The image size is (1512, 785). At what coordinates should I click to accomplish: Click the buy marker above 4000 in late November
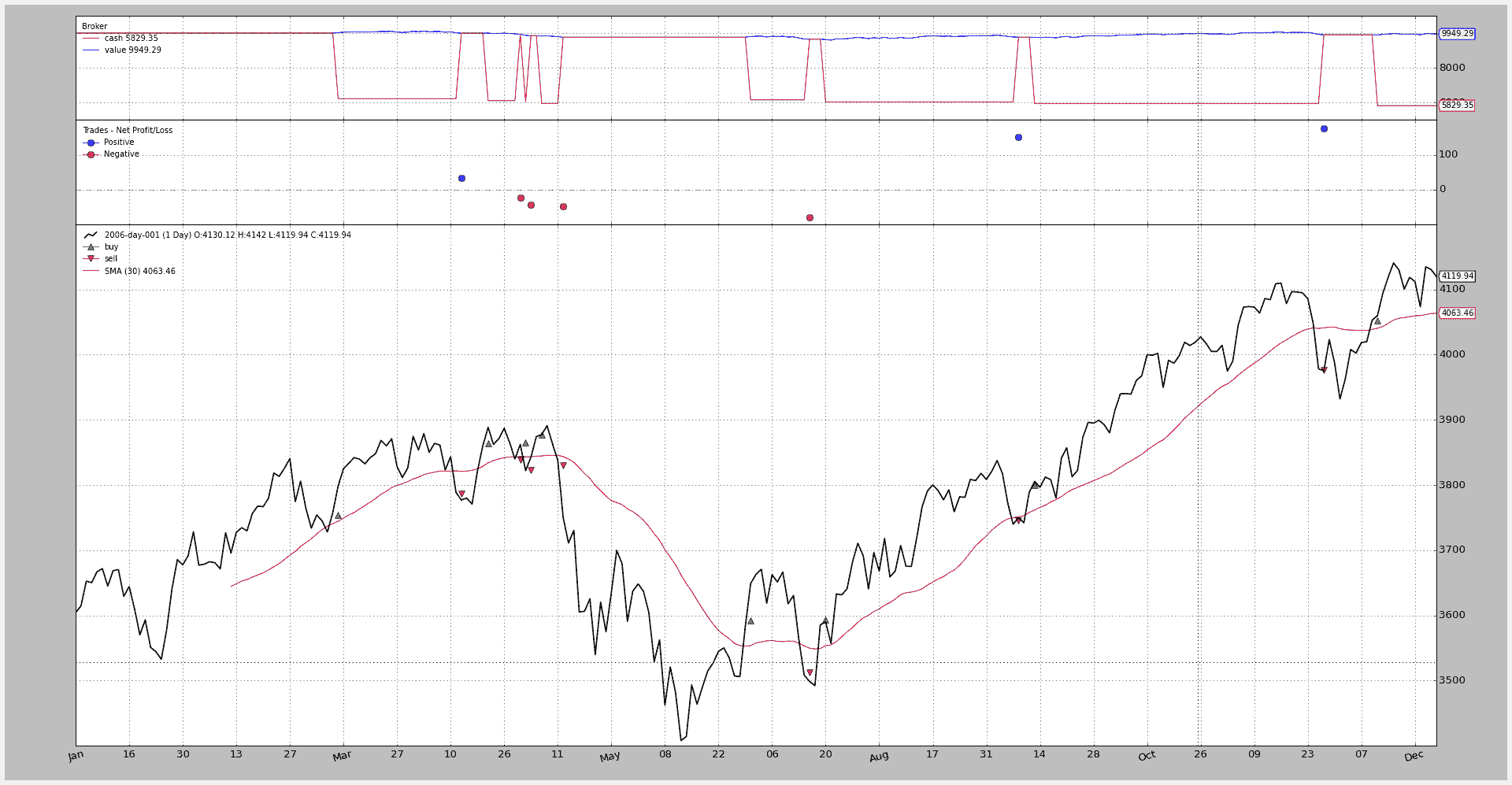[x=1377, y=321]
